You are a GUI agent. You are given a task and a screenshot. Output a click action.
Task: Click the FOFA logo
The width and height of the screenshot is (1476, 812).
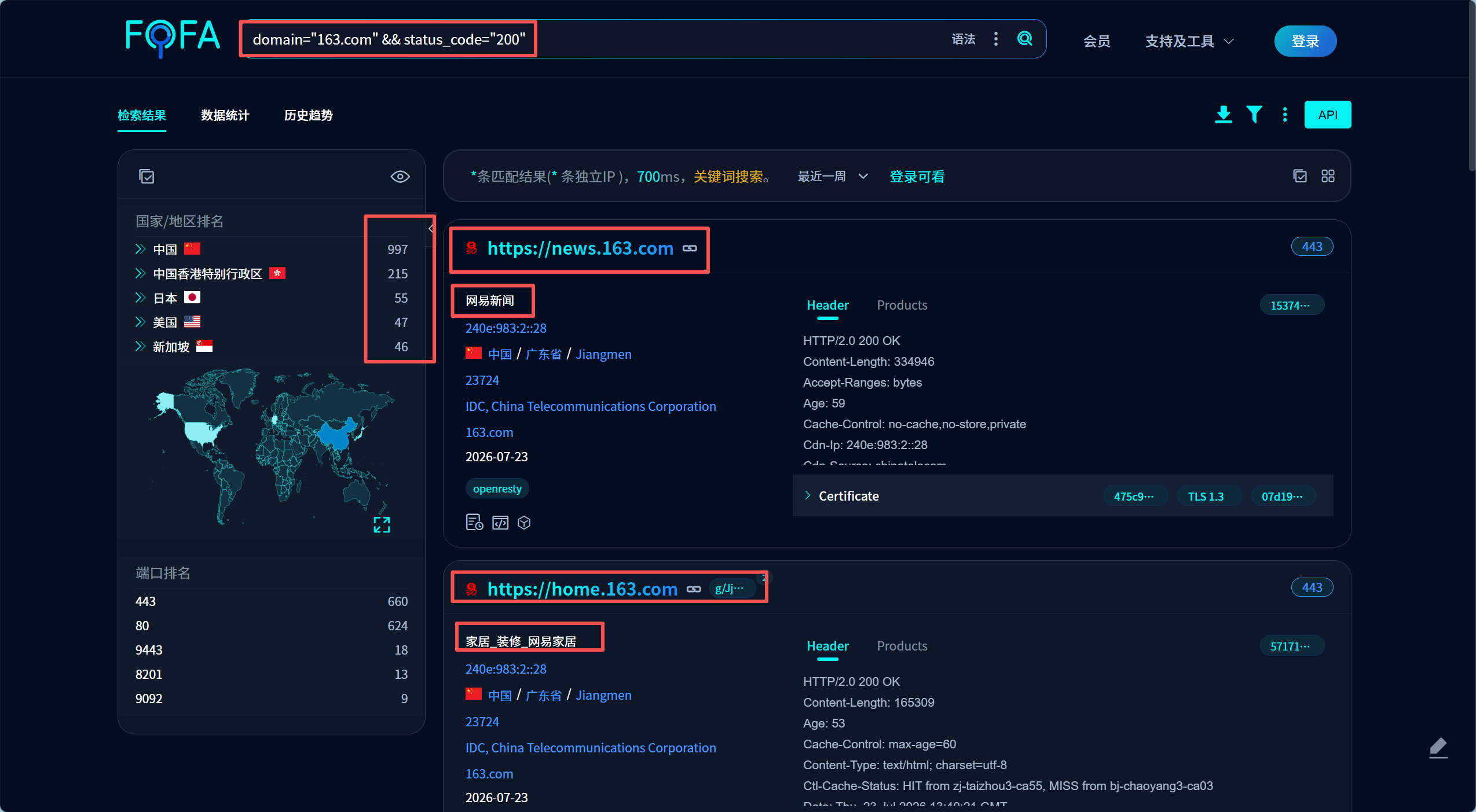173,38
